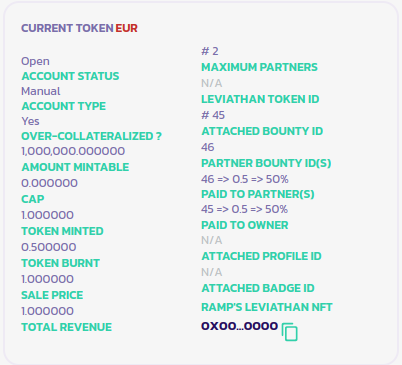Viewport: 402px width, 365px height.
Task: Click the Maximum Partners label
Action: tap(259, 67)
